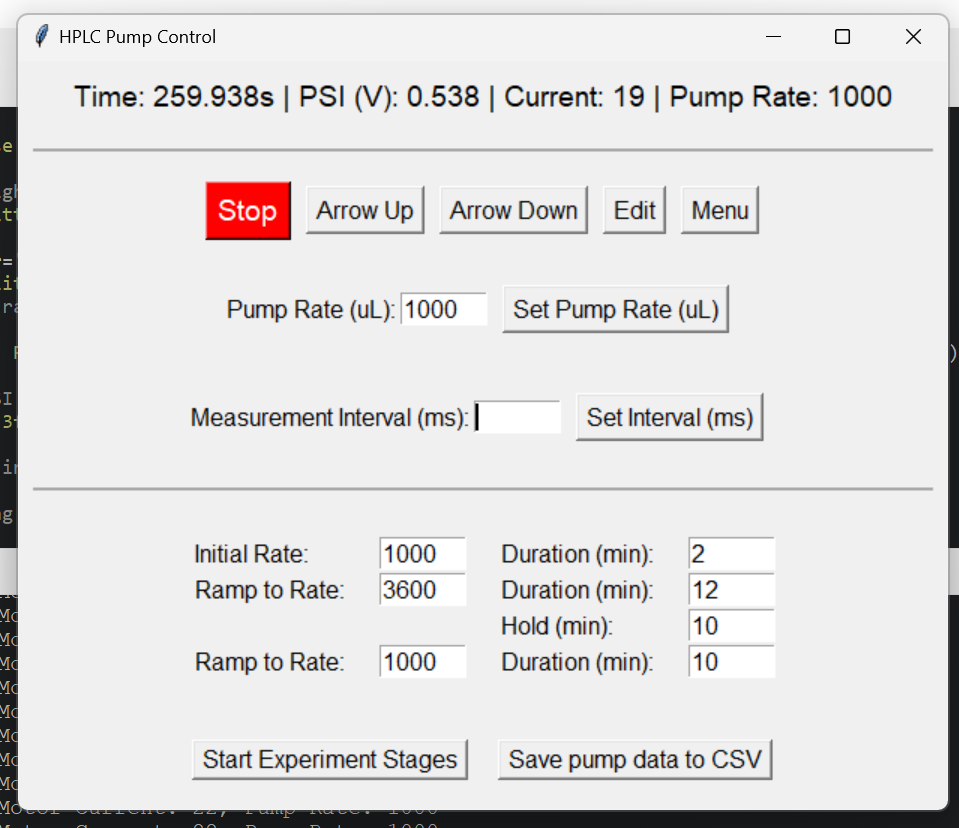Click the Arrow Up button
Viewport: 959px width, 828px height.
364,210
